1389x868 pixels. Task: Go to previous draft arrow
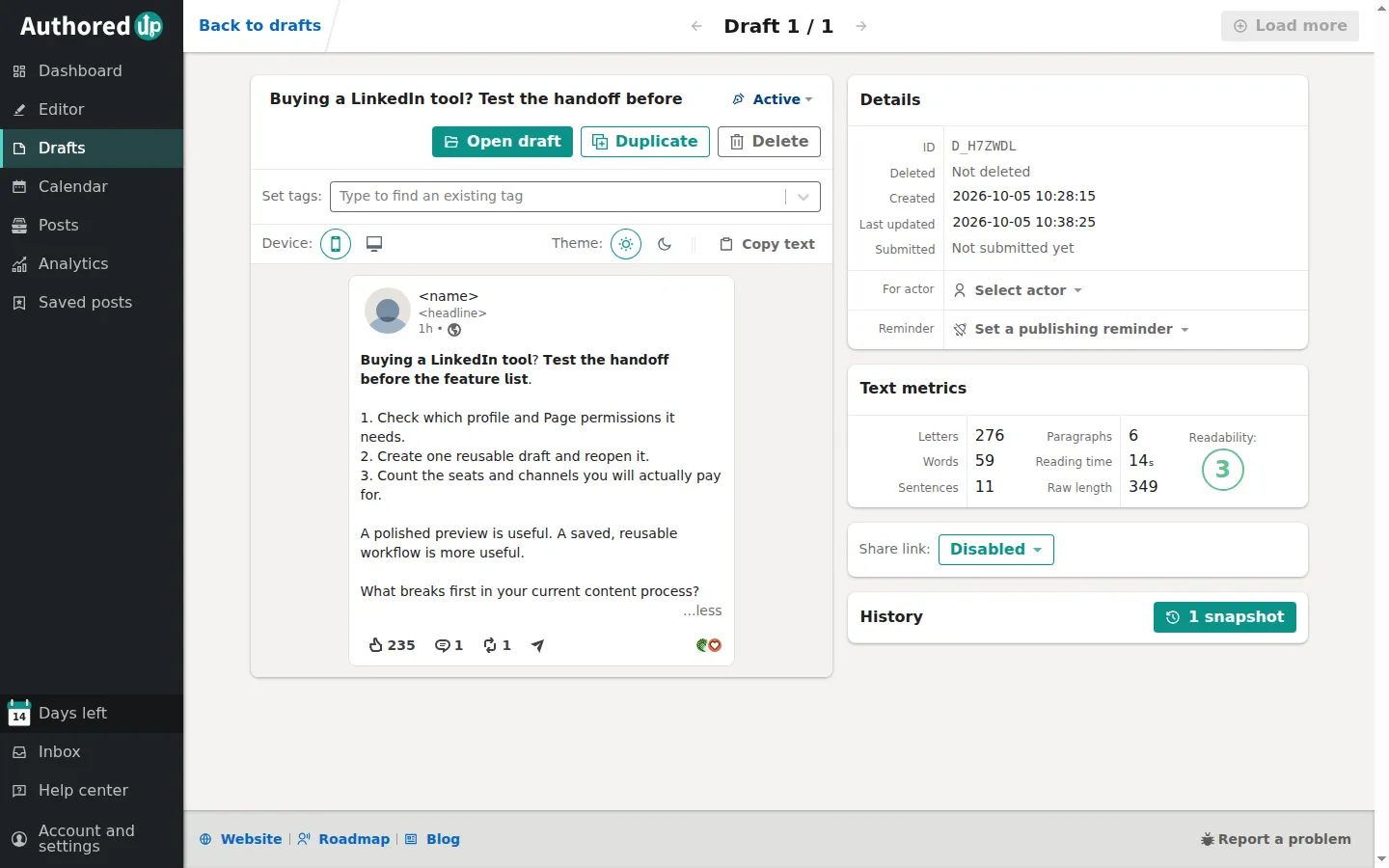696,26
